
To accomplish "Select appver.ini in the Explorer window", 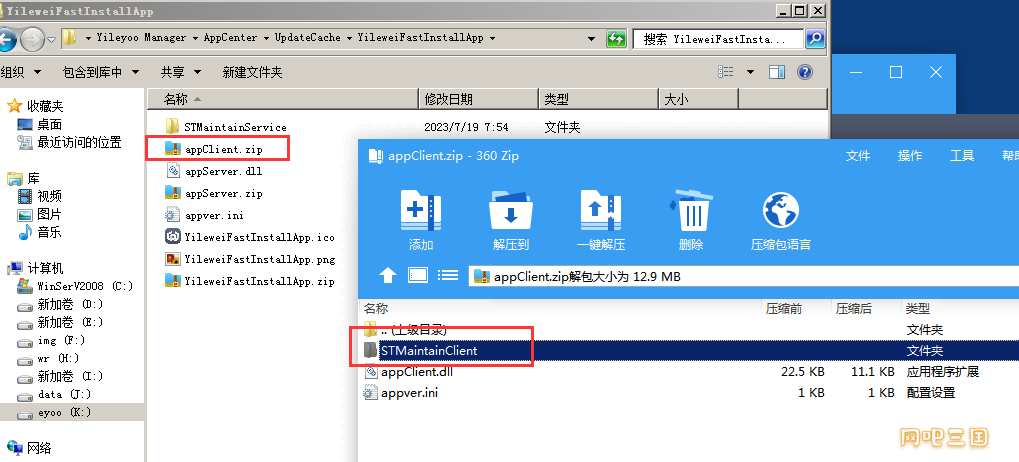I will [205, 215].
